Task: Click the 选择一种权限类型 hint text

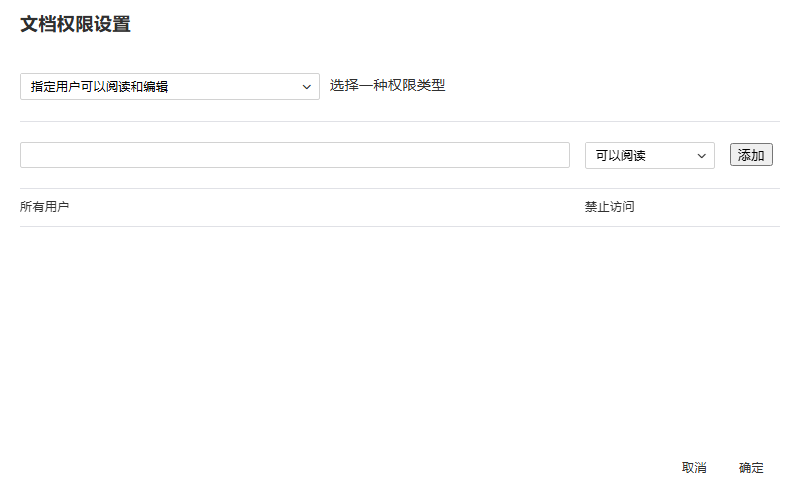Action: pos(387,86)
